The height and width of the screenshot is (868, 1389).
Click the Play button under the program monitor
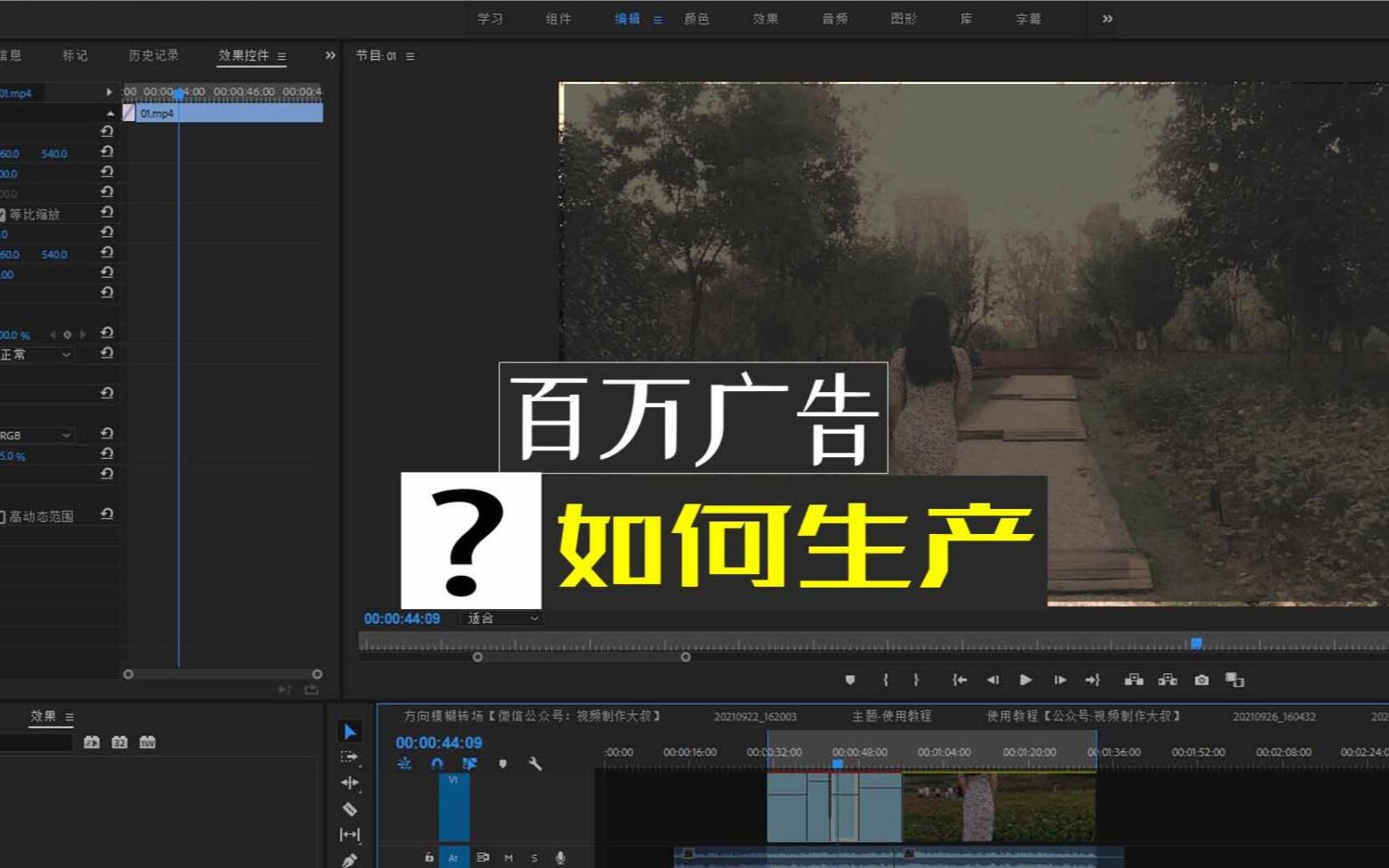(1025, 680)
